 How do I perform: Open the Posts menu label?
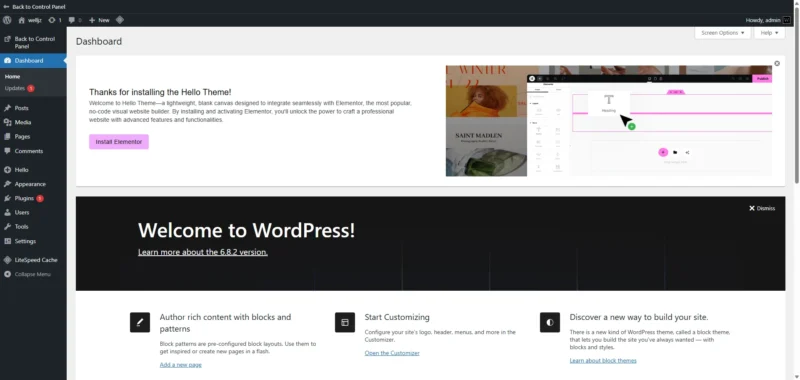click(x=21, y=108)
